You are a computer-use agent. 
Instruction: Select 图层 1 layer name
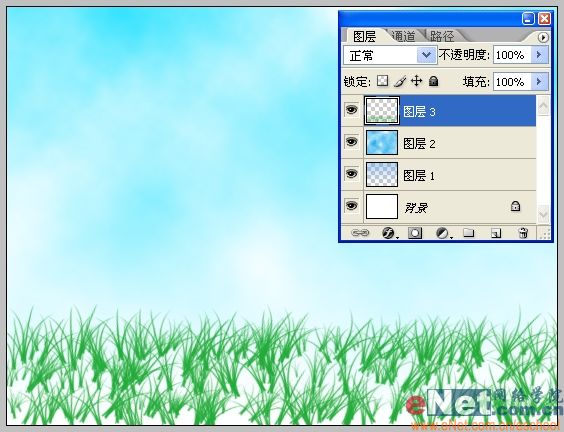point(419,176)
